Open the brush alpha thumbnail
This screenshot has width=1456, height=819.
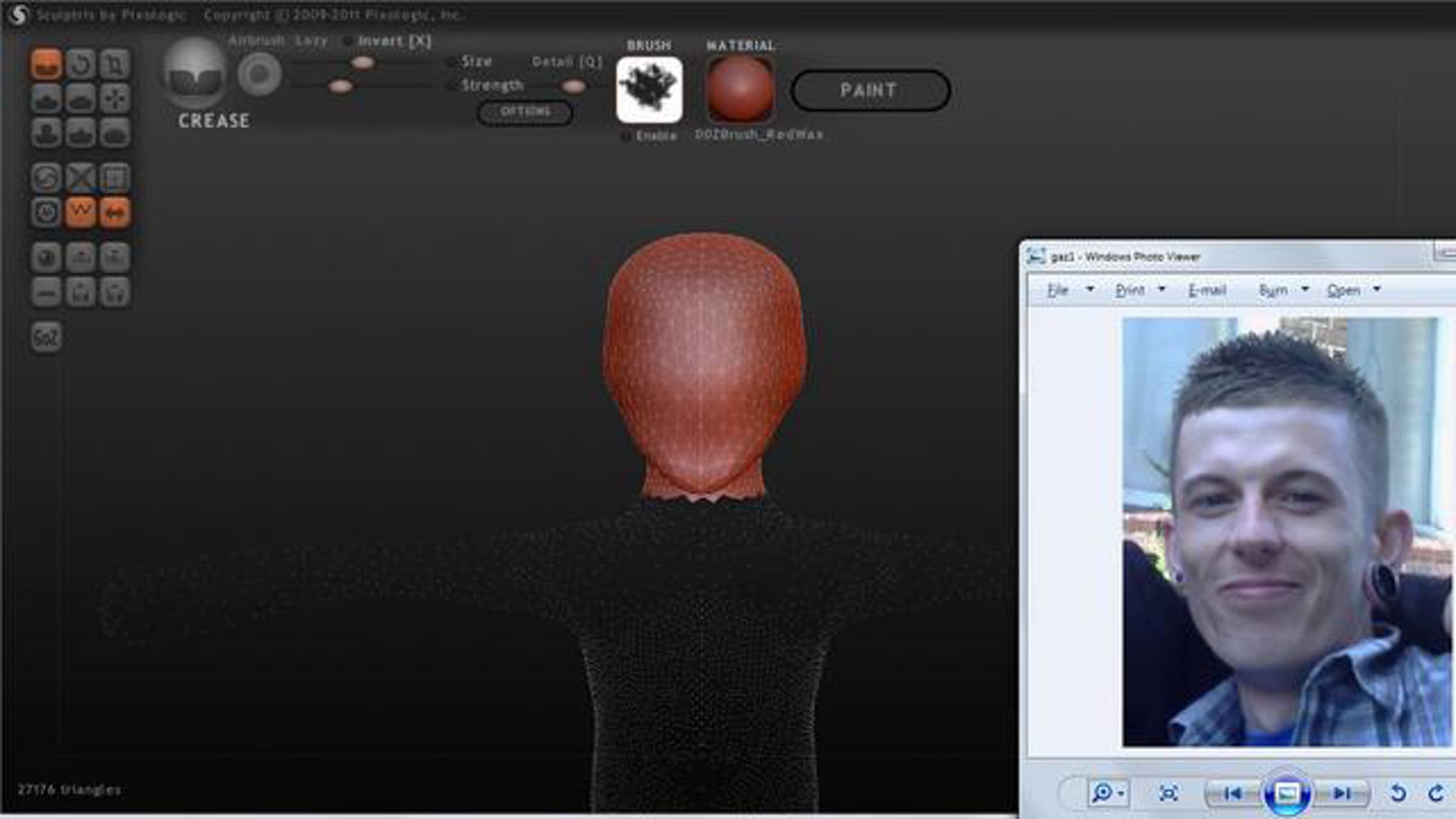[x=649, y=90]
